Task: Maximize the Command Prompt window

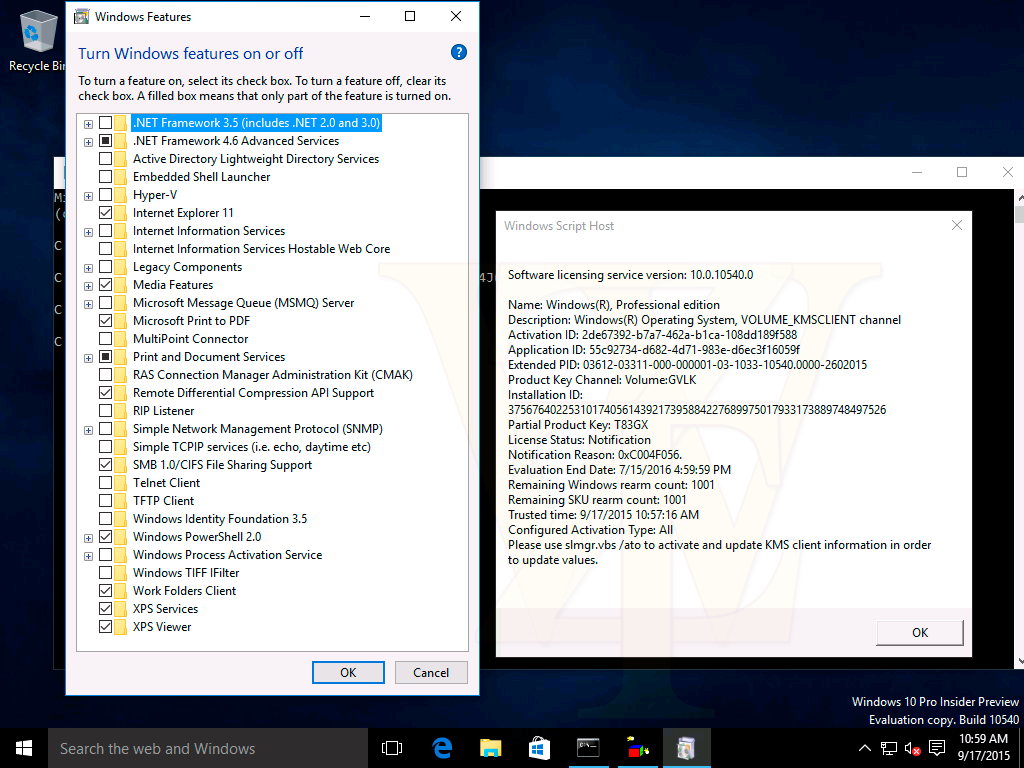Action: click(x=961, y=172)
